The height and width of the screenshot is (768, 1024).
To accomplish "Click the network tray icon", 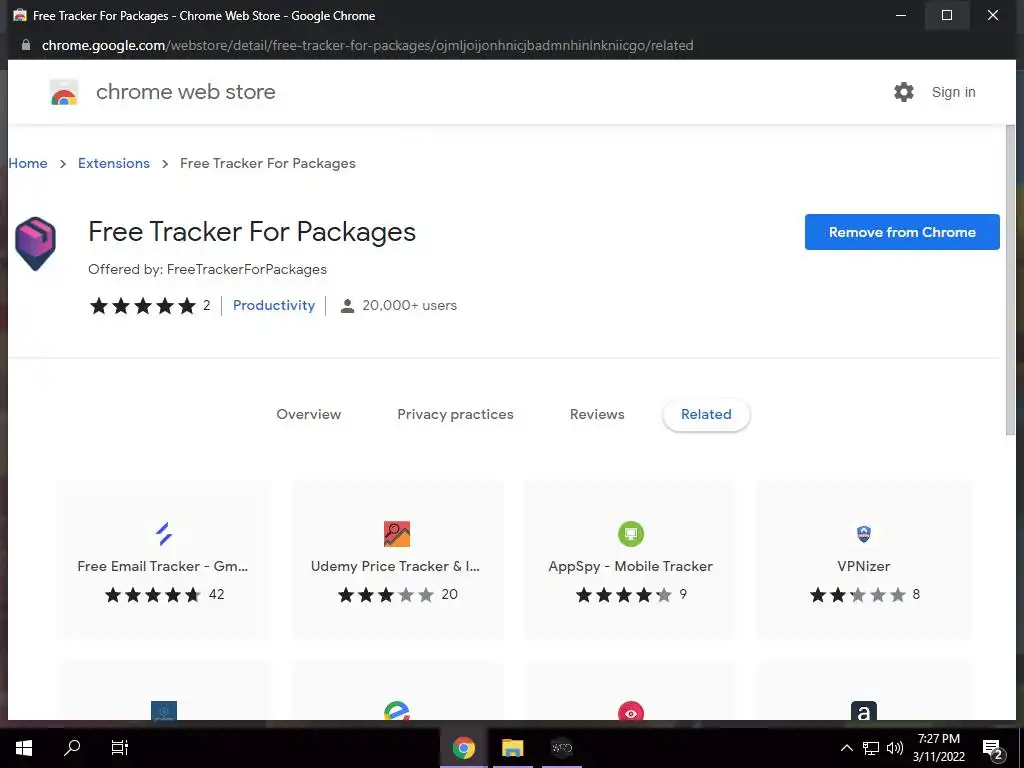I will 871,748.
